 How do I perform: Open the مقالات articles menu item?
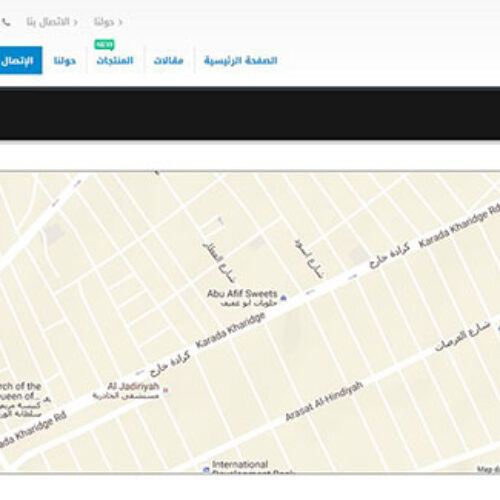coord(168,60)
